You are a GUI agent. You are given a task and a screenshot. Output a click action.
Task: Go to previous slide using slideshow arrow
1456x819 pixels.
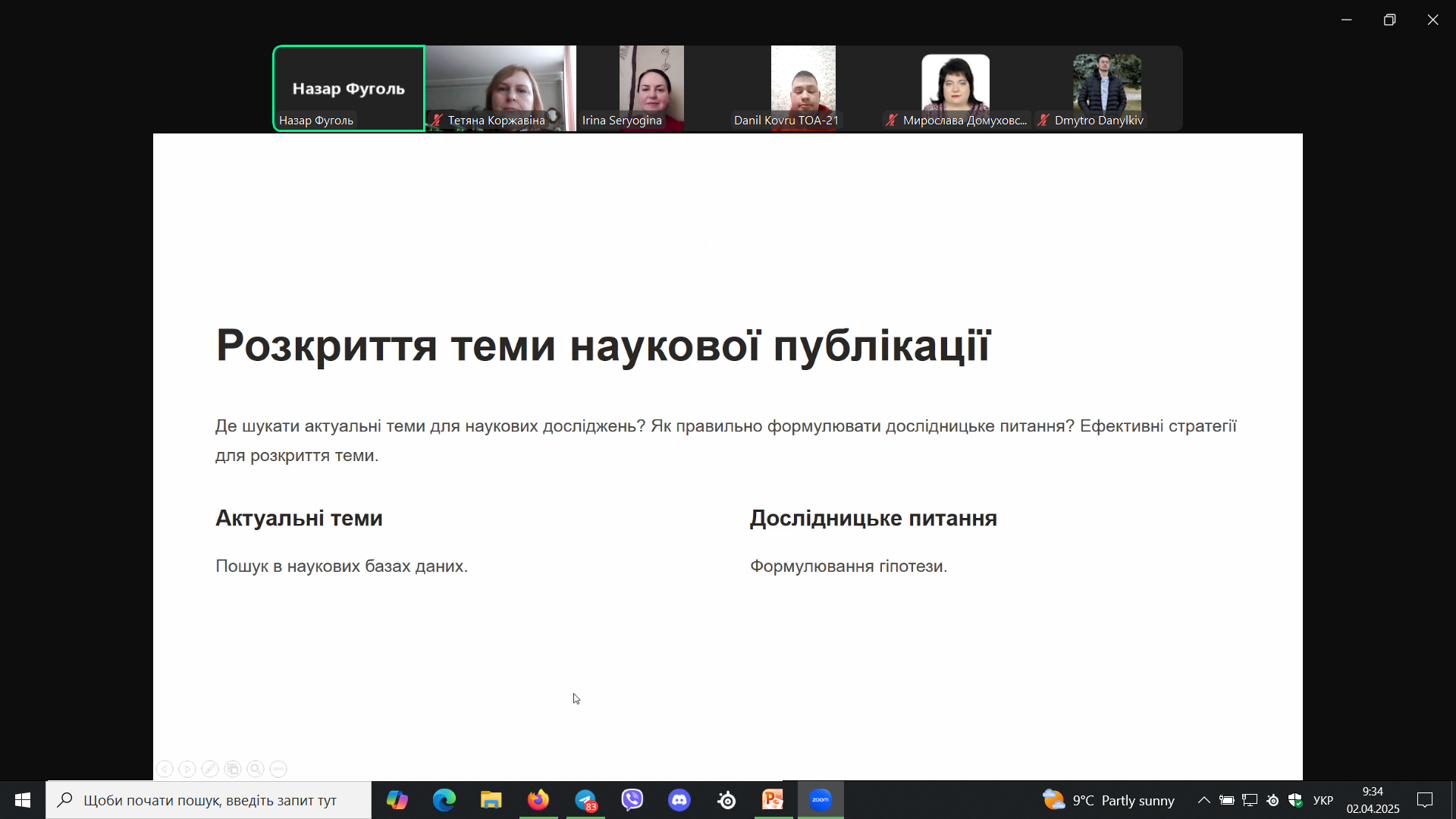pos(165,769)
